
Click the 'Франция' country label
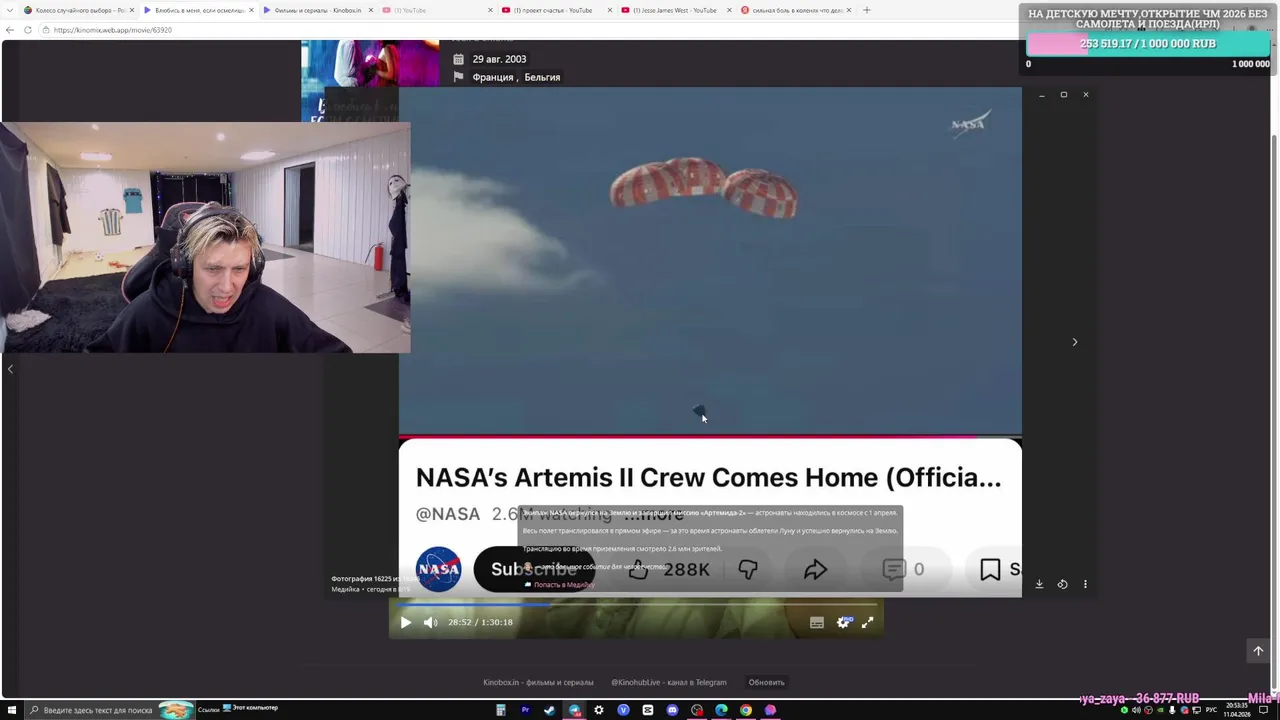(x=492, y=77)
